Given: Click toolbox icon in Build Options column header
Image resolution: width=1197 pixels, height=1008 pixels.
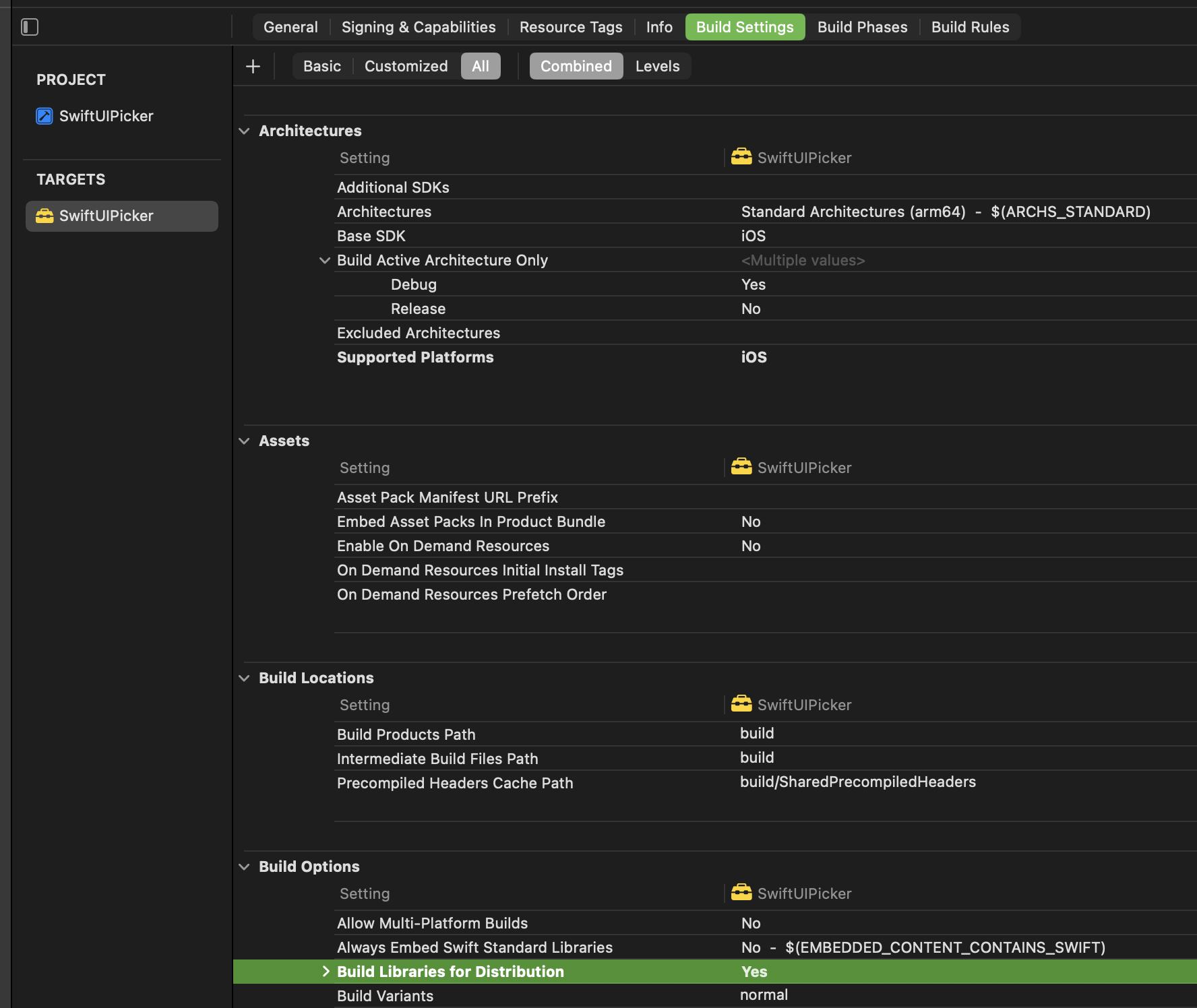Looking at the screenshot, I should point(741,893).
